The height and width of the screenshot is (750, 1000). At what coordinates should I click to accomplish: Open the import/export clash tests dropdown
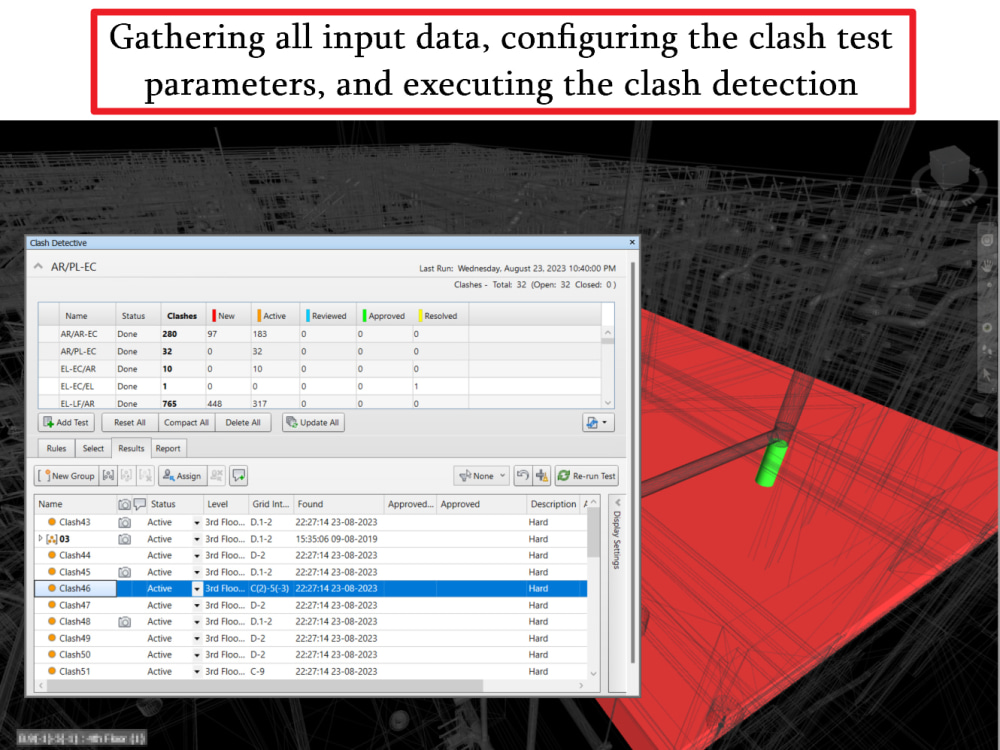(x=598, y=422)
